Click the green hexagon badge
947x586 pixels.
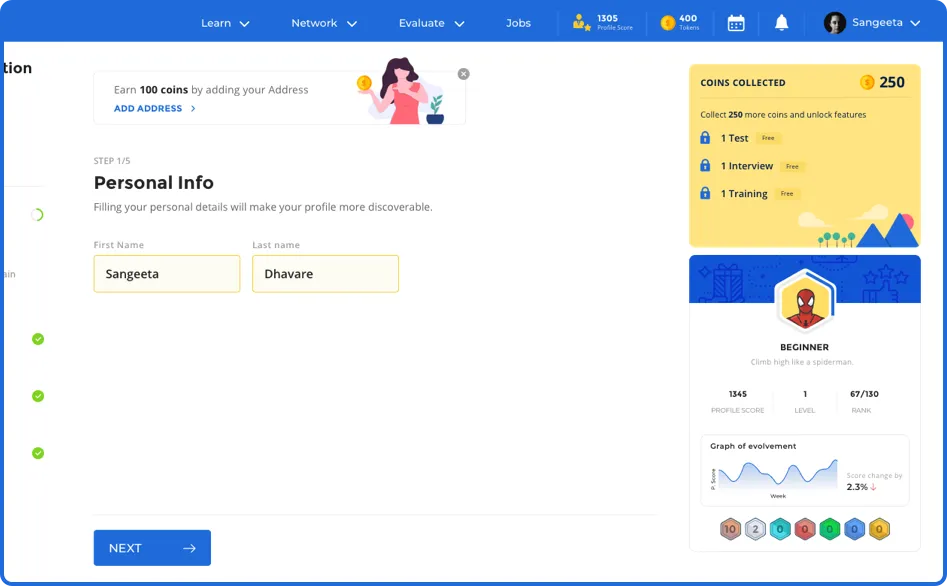click(x=829, y=529)
